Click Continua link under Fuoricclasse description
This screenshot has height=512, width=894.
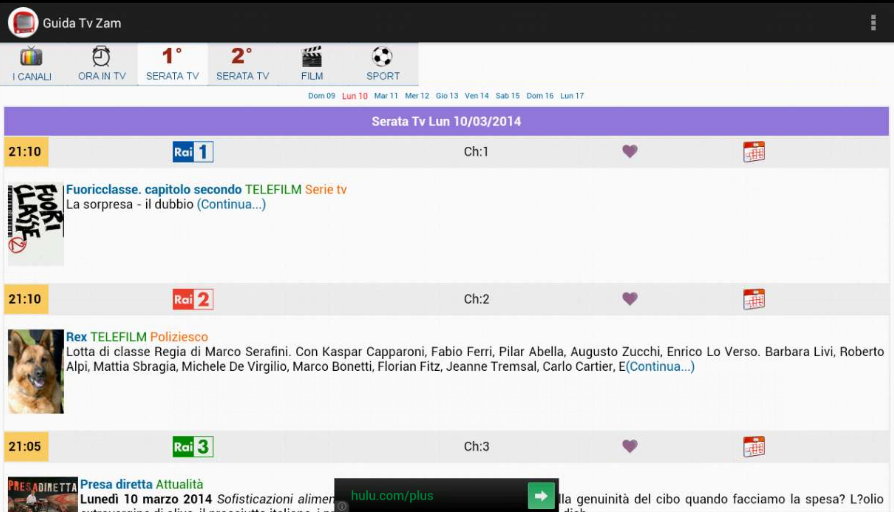(x=231, y=204)
